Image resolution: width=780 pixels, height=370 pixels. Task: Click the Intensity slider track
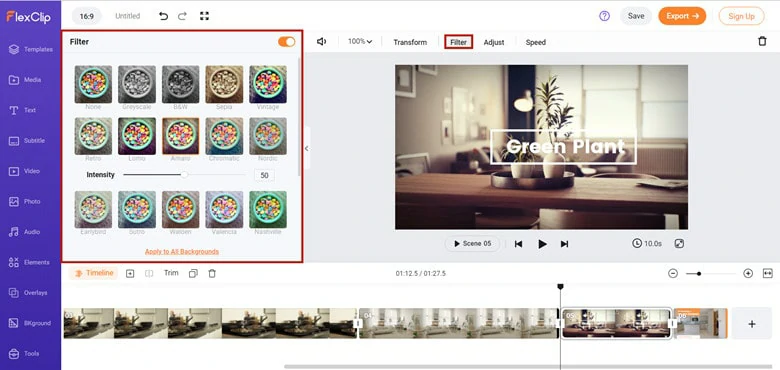[x=184, y=175]
